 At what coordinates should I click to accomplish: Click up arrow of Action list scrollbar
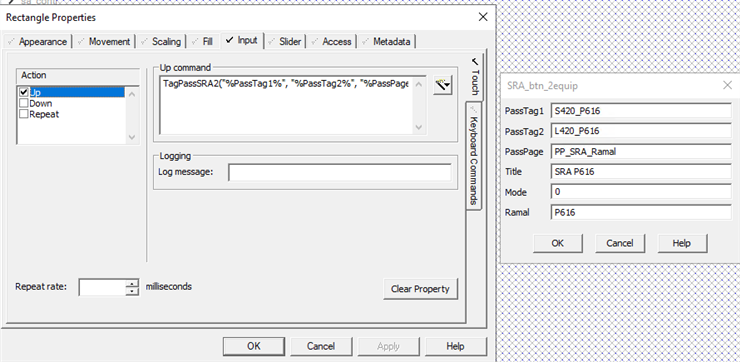[132, 94]
